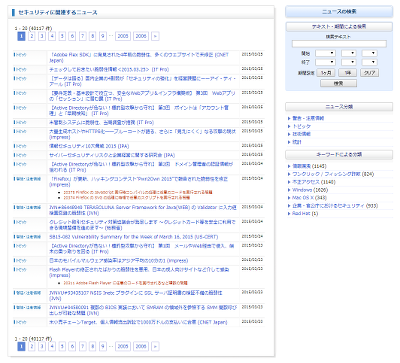Screen dimensions: 400x363
Task: Open the Active Directory 第2回 ドメイン管理者 article
Action: (x=141, y=167)
